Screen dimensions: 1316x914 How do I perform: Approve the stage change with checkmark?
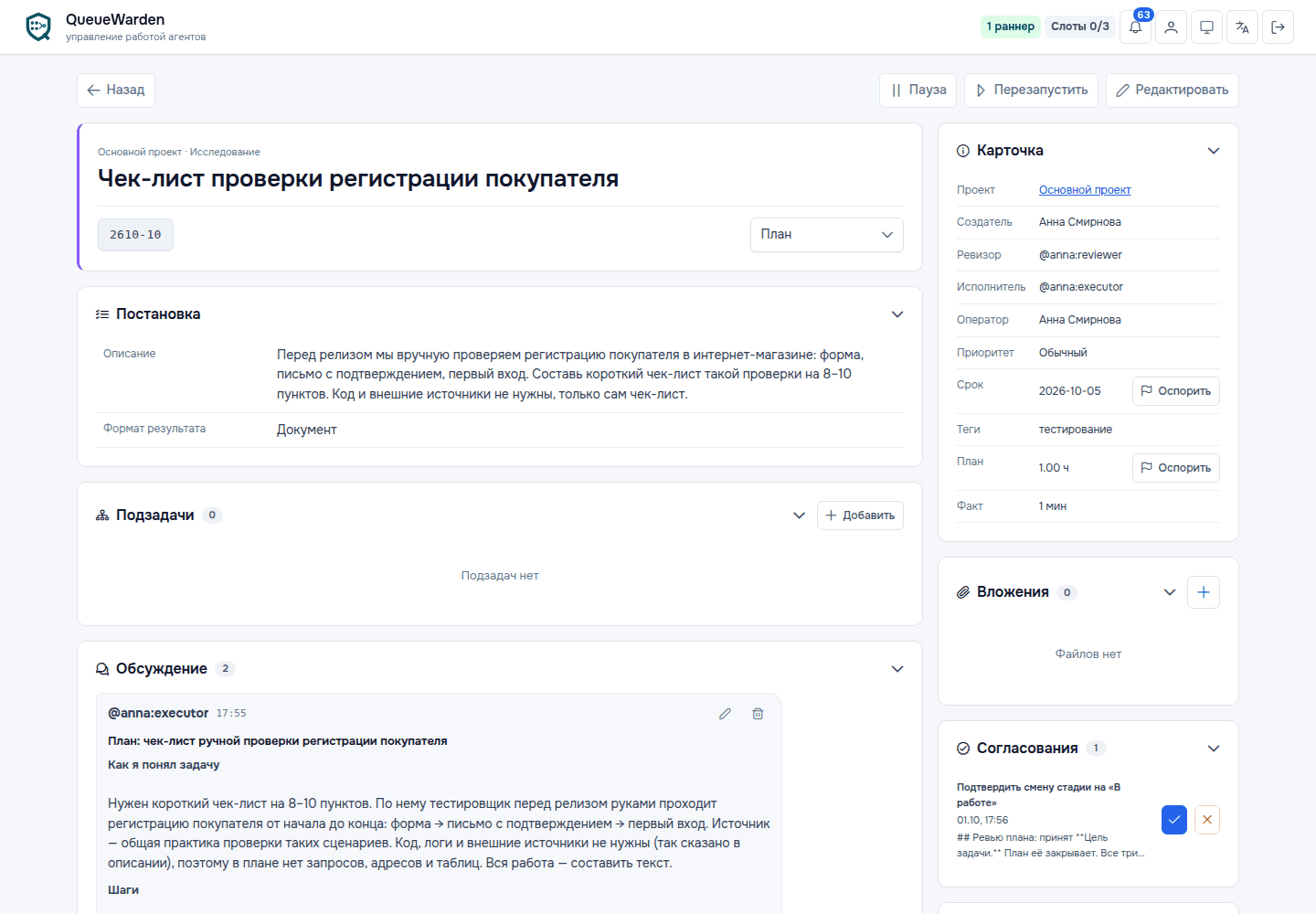[x=1174, y=820]
